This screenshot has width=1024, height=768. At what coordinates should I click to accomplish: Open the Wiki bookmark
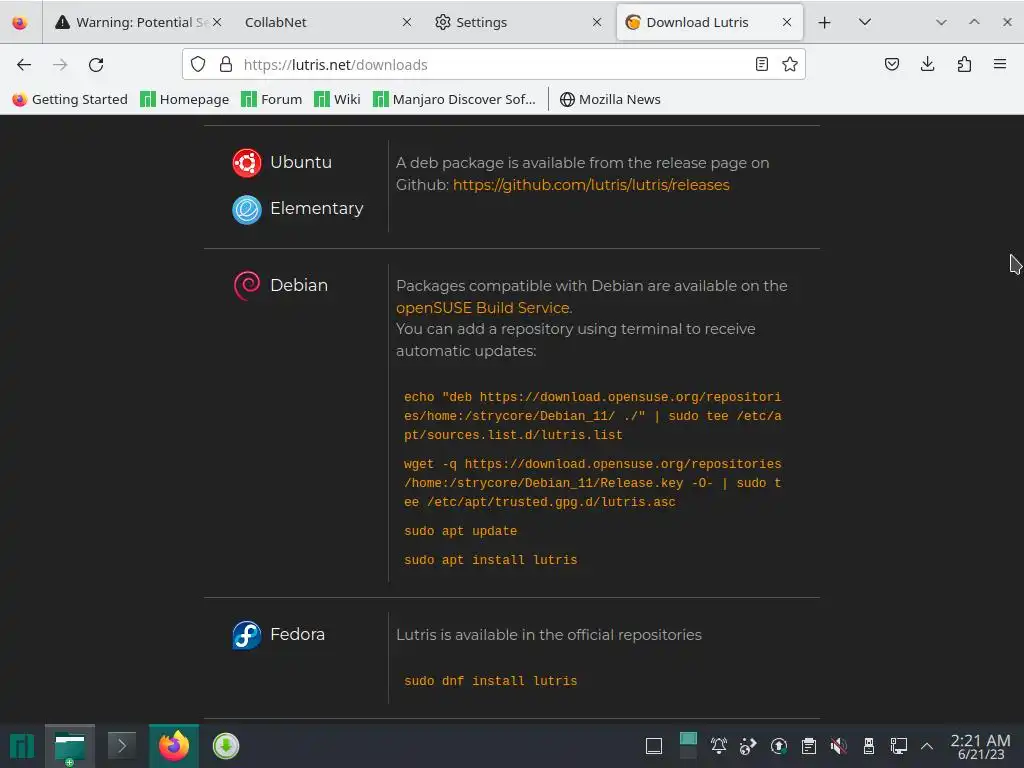click(x=337, y=99)
